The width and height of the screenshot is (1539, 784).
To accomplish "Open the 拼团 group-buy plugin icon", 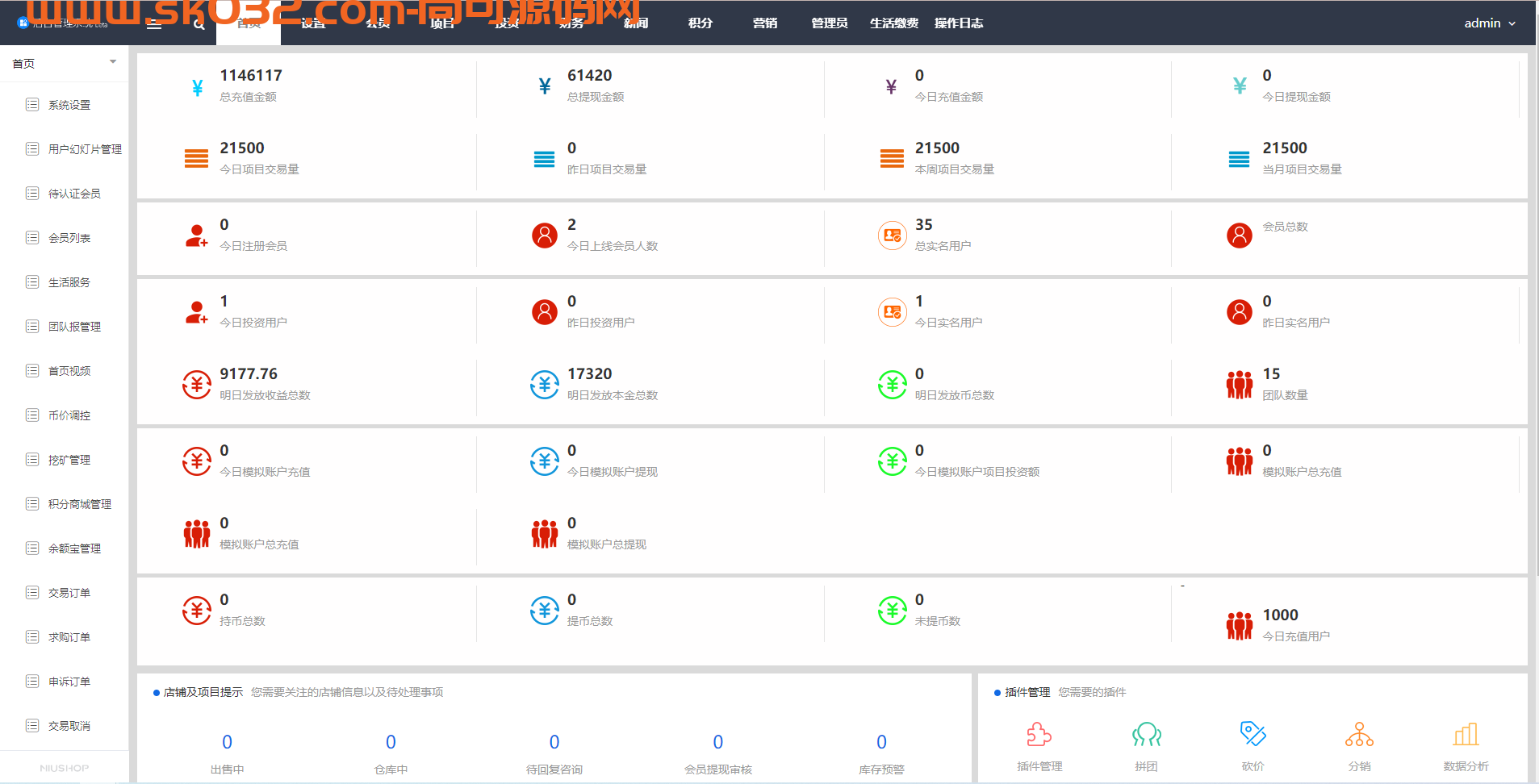I will point(1146,735).
